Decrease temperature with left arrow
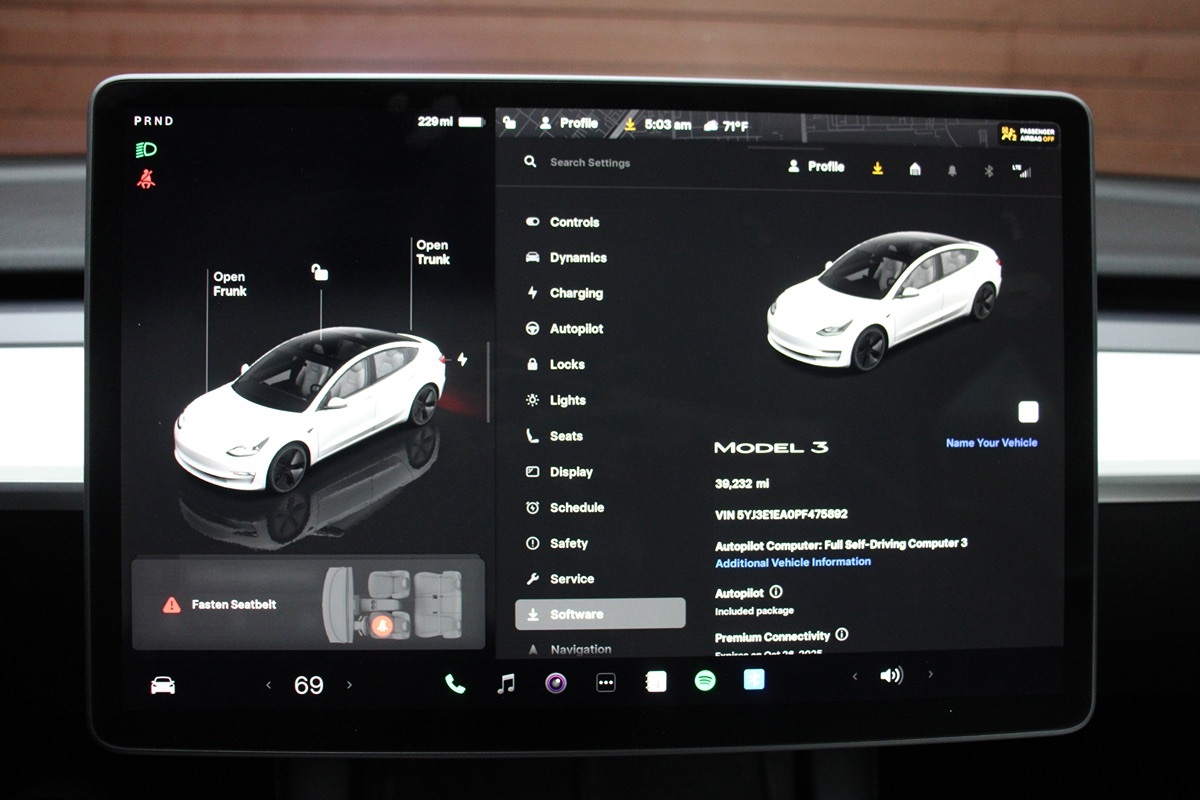 [268, 685]
